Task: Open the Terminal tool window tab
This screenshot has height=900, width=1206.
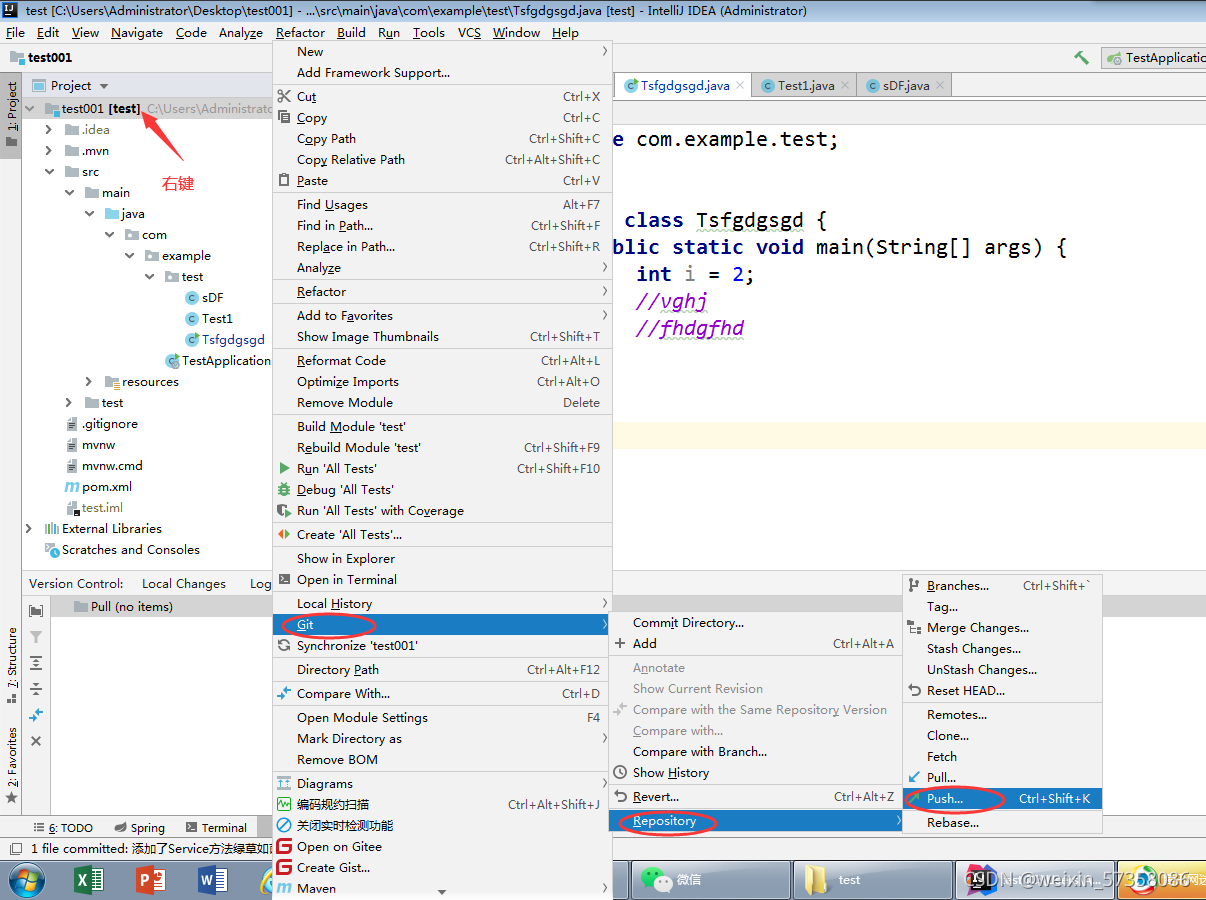Action: pyautogui.click(x=216, y=828)
